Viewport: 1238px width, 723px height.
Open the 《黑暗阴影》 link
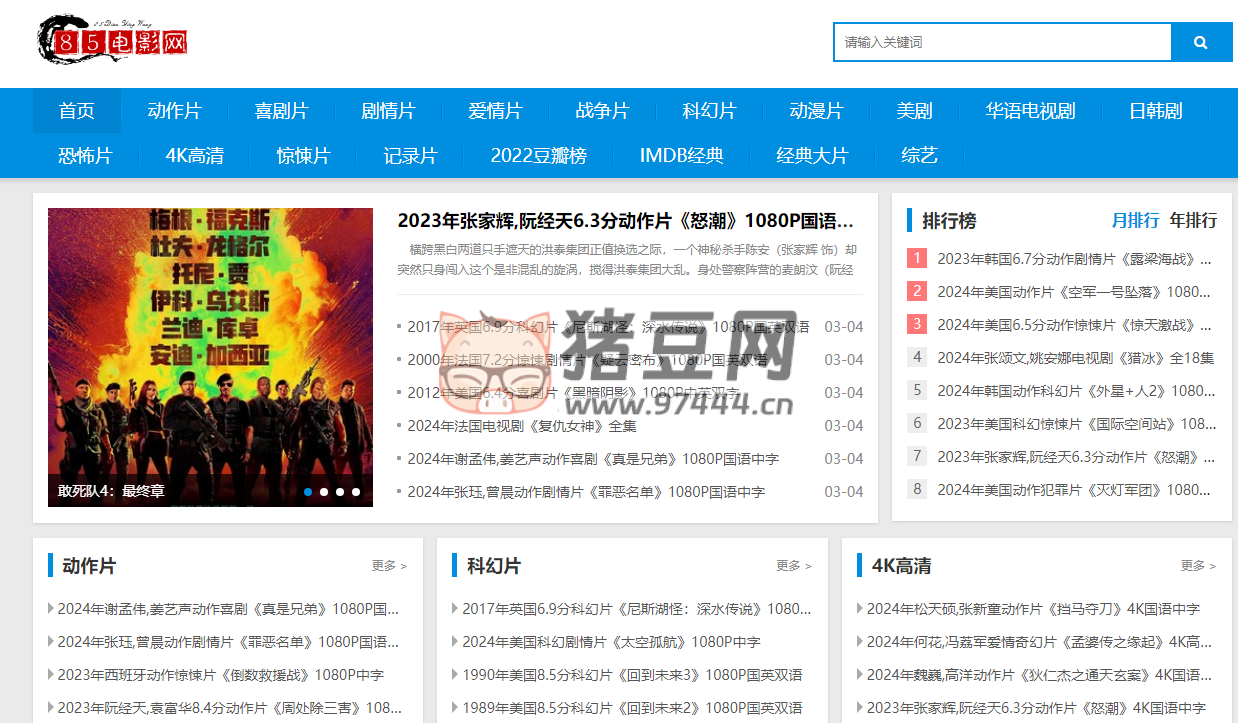point(573,393)
